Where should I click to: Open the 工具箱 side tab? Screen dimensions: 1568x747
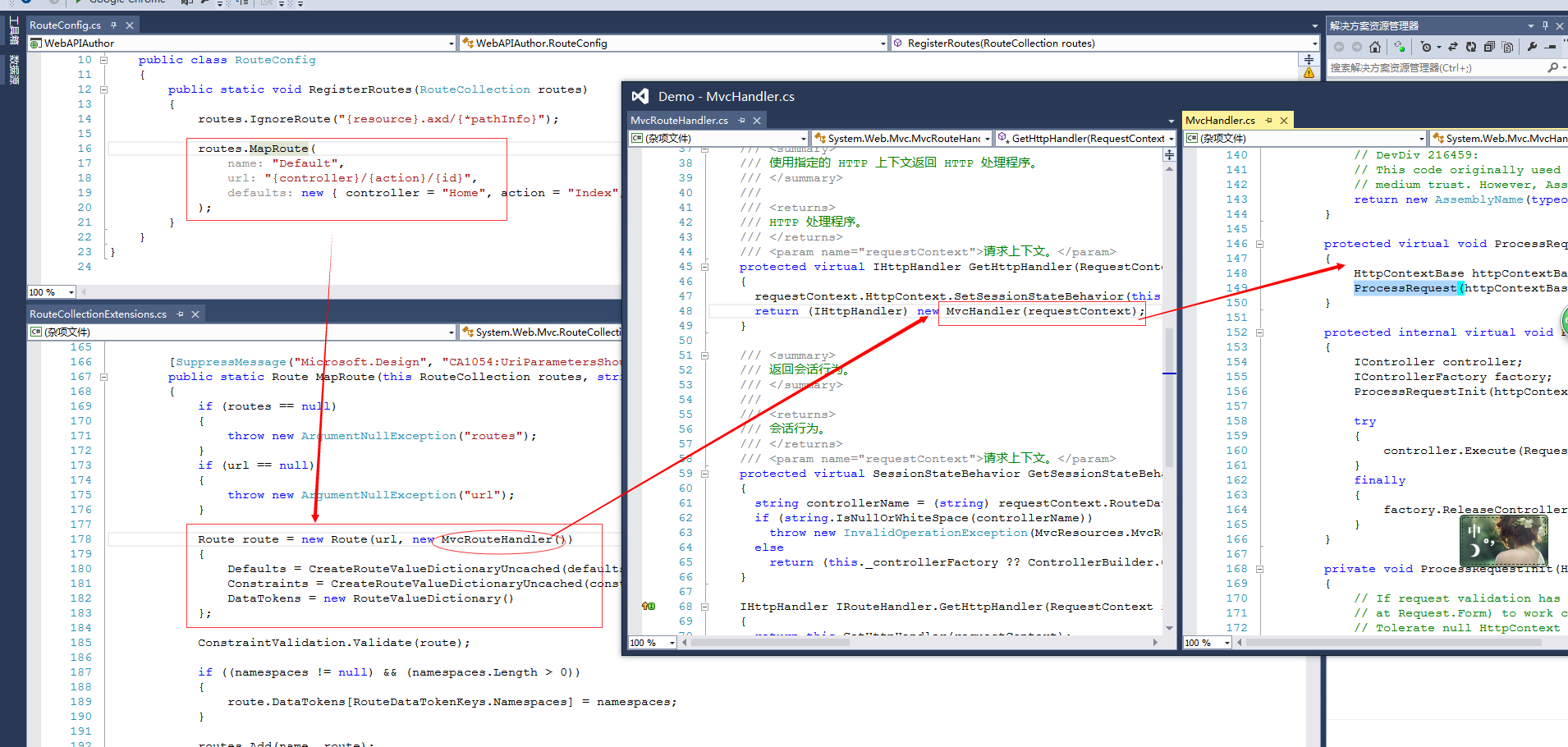coord(14,30)
